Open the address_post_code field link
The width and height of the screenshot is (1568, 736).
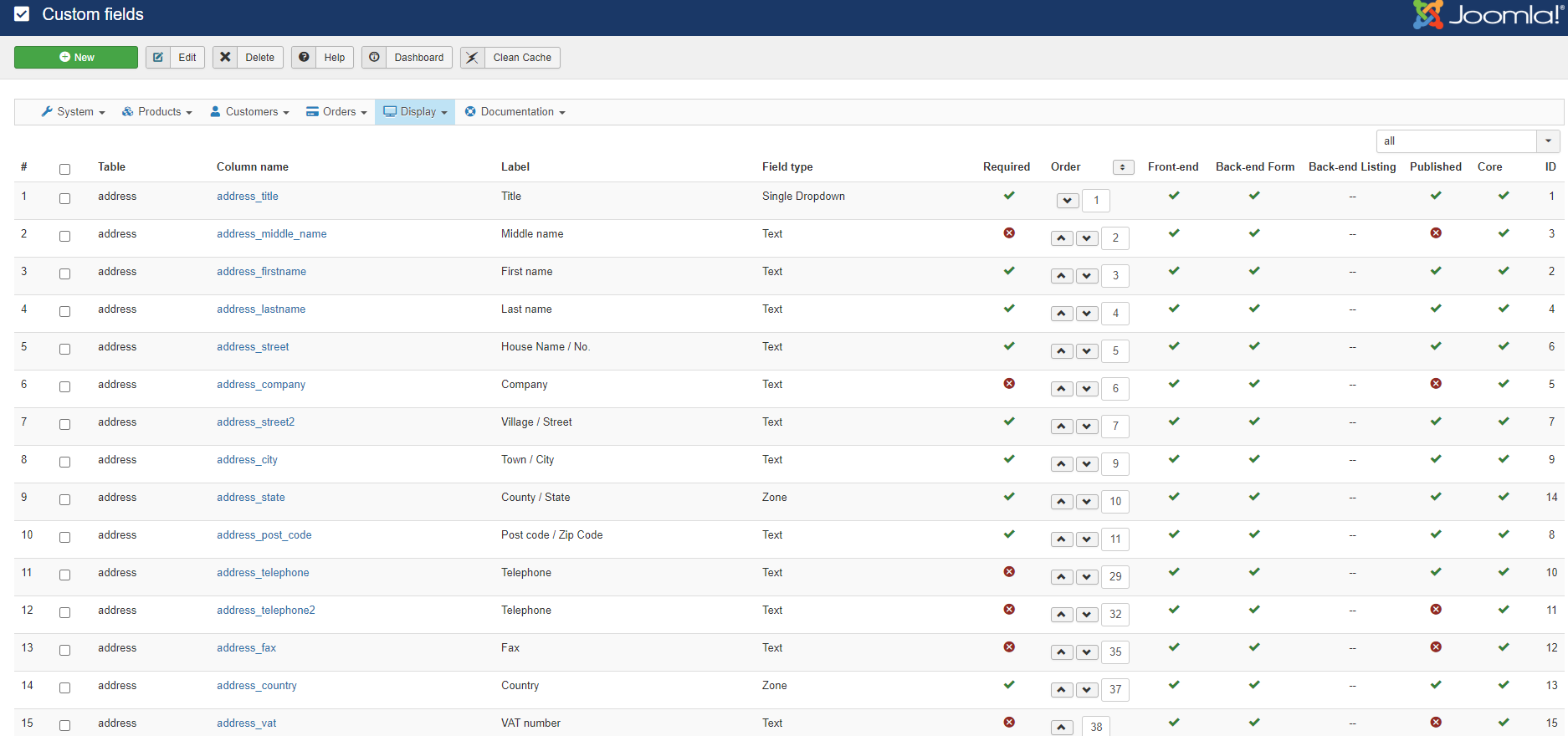[264, 535]
